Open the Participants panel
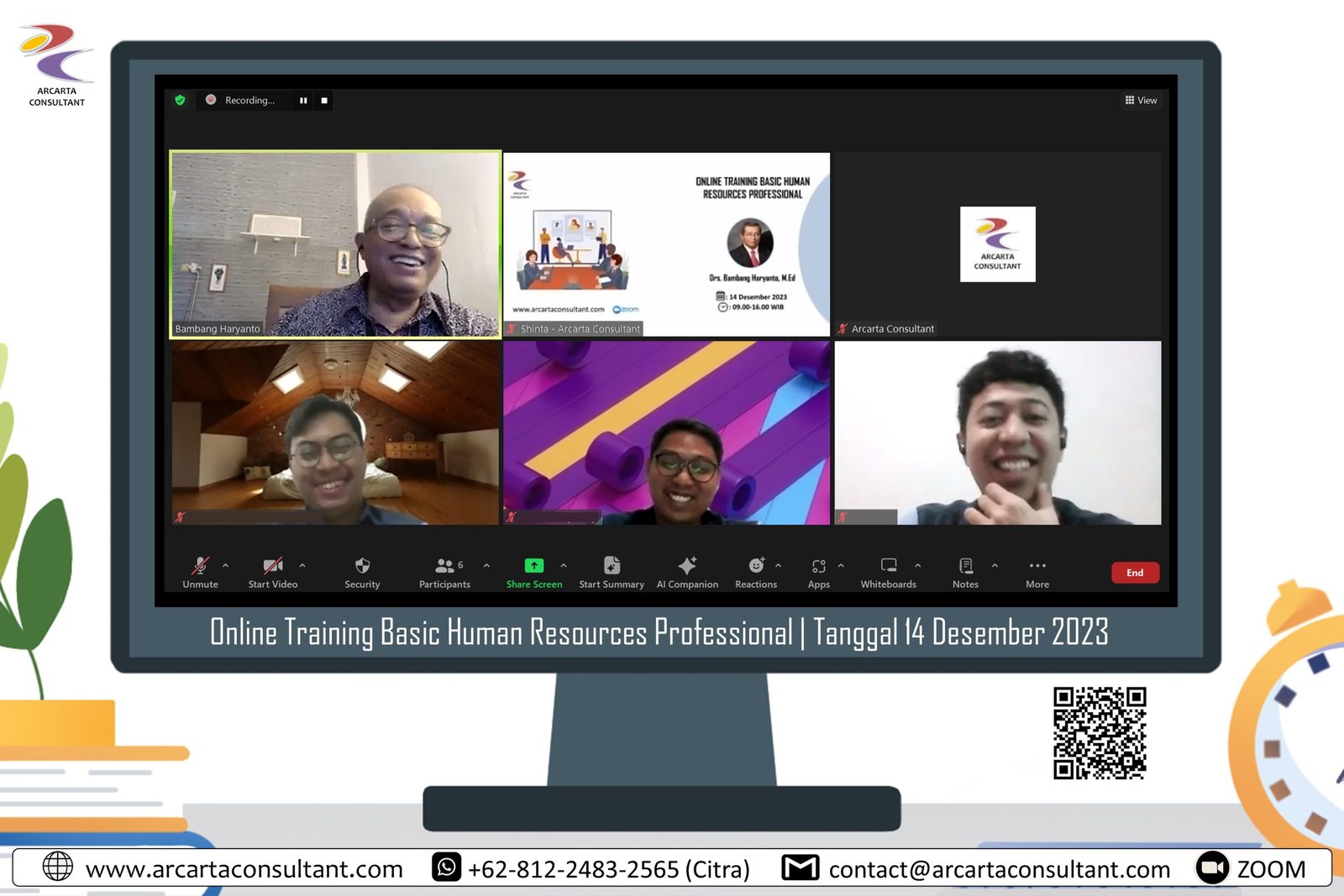The width and height of the screenshot is (1344, 896). [x=444, y=566]
